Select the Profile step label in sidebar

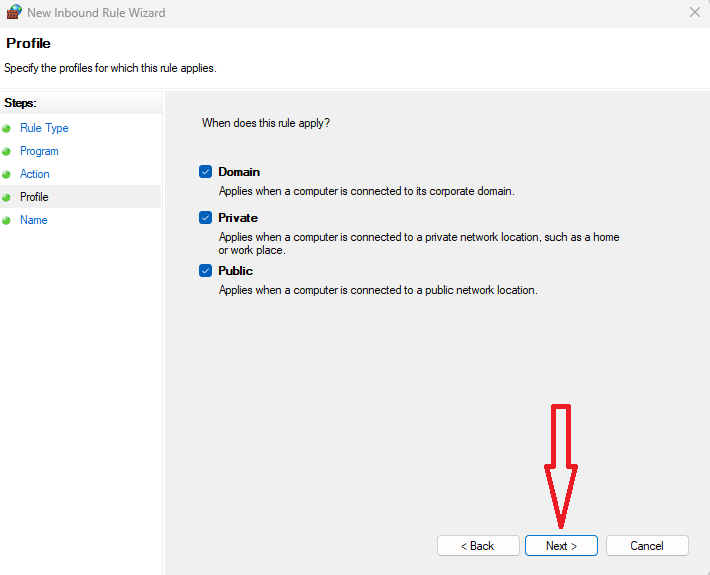point(34,197)
